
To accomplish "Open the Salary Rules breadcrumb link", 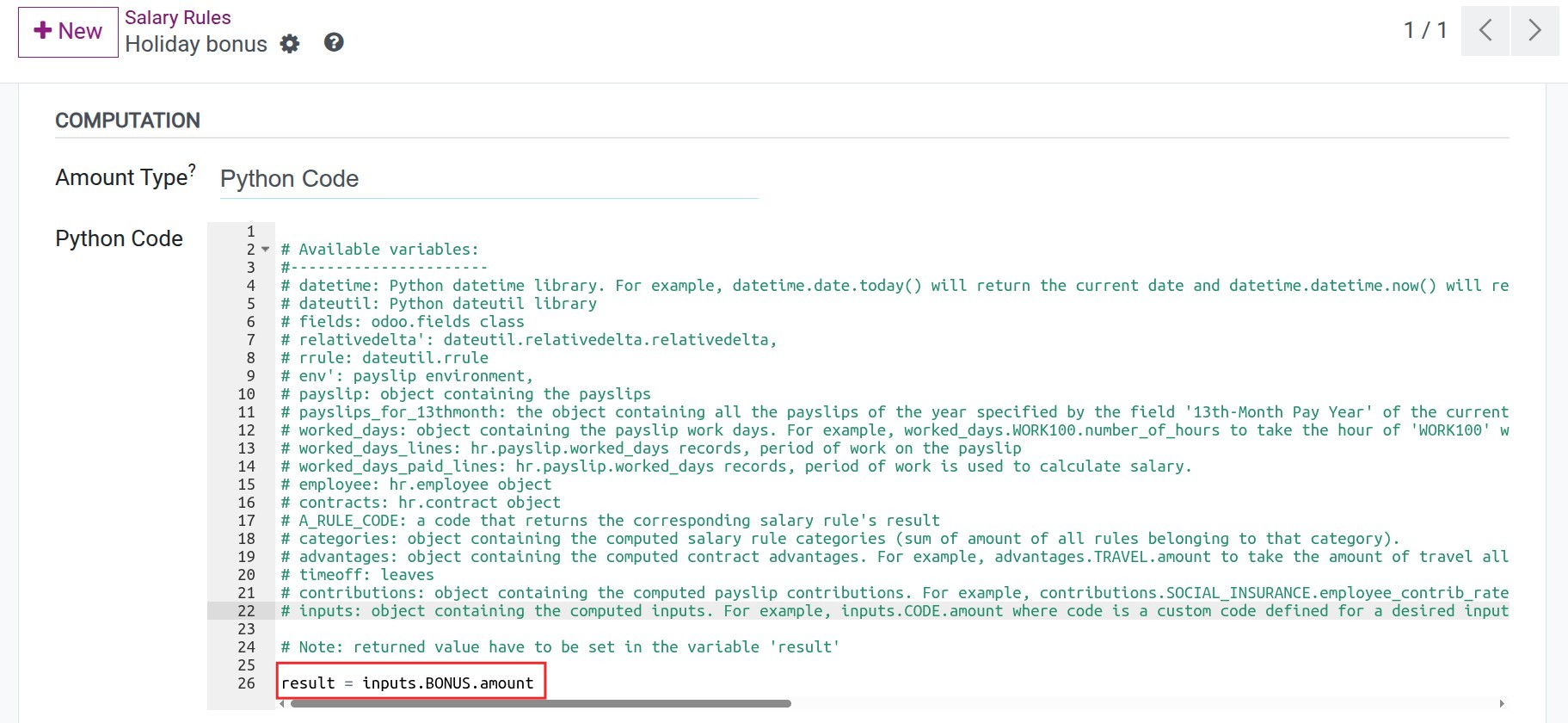I will pyautogui.click(x=177, y=17).
